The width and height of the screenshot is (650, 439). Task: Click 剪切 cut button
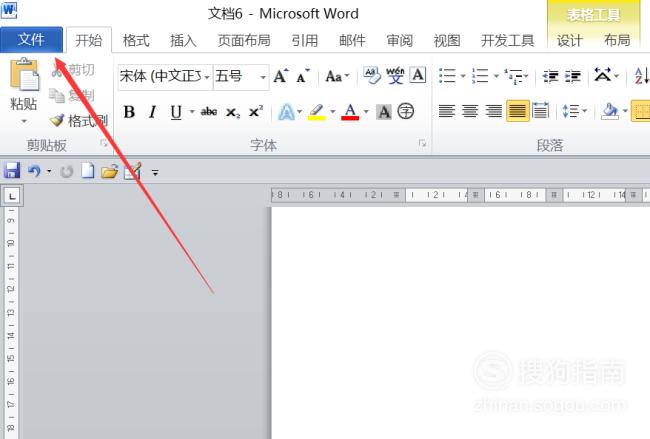[x=73, y=70]
